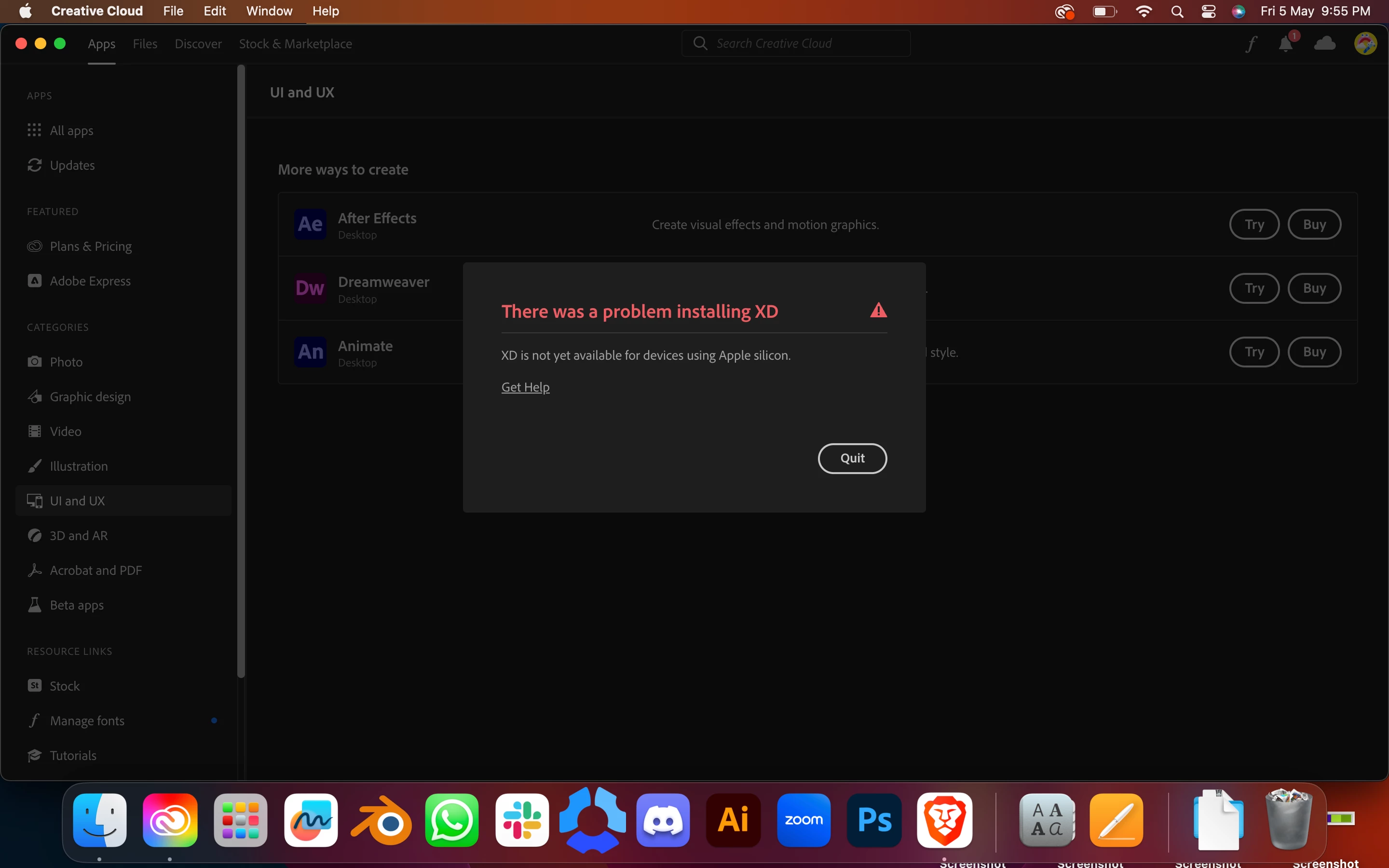The width and height of the screenshot is (1389, 868).
Task: Select UI and UX category in sidebar
Action: pyautogui.click(x=78, y=501)
